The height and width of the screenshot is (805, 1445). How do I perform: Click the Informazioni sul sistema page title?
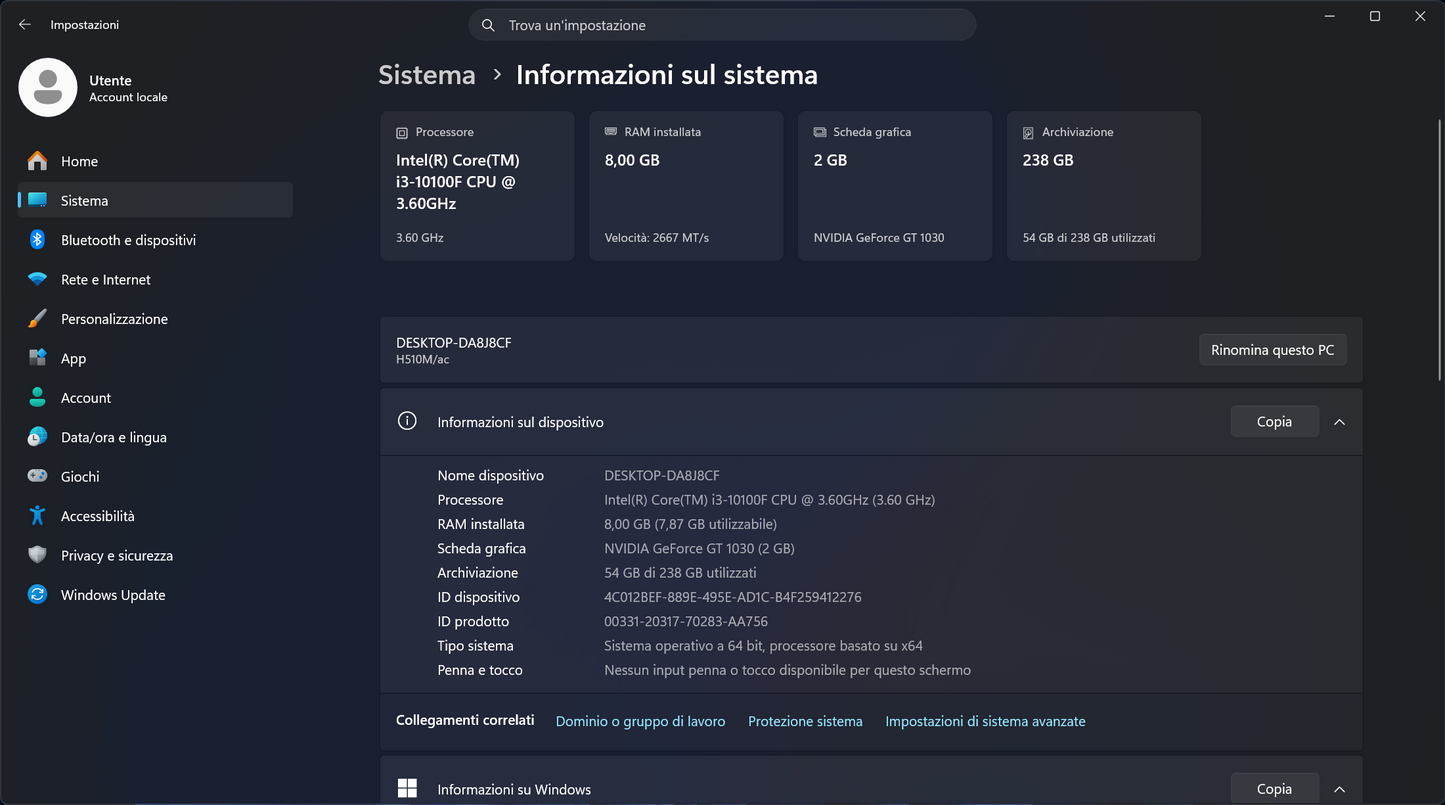click(667, 75)
